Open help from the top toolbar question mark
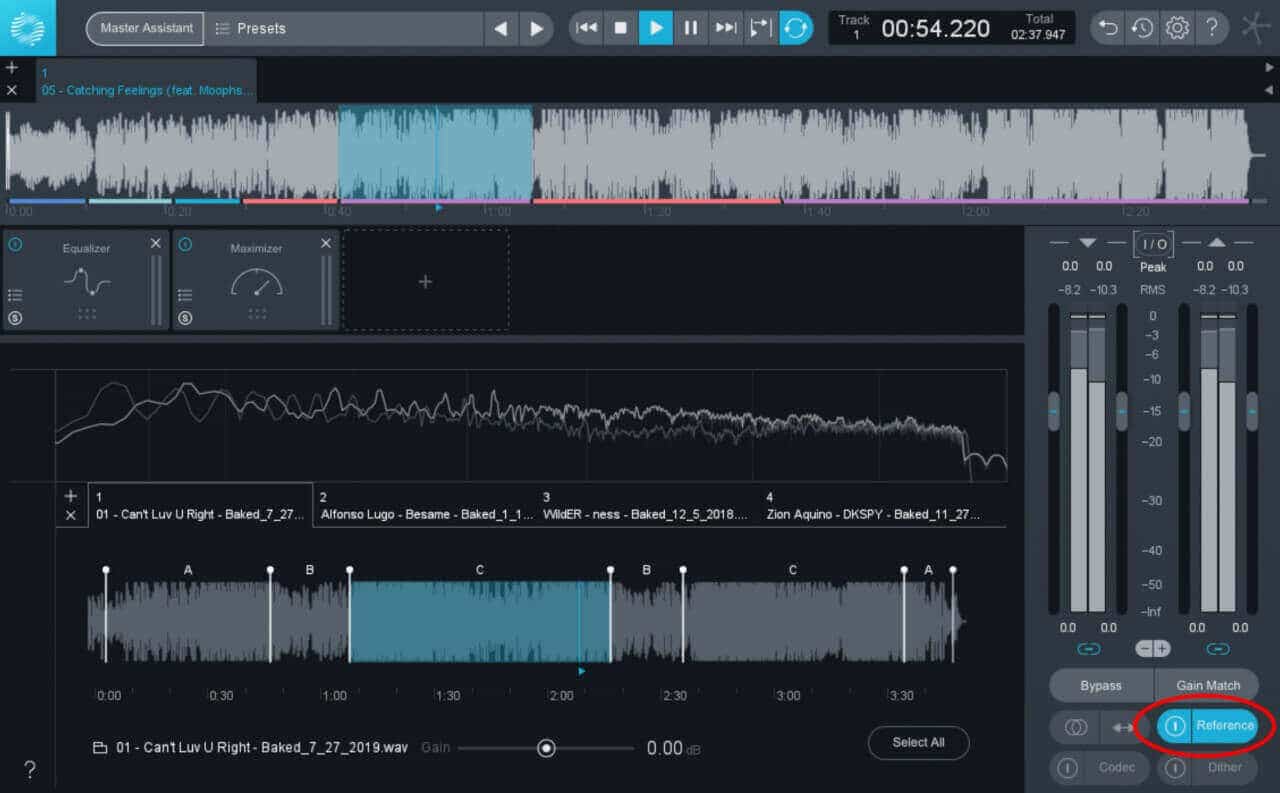Viewport: 1280px width, 793px height. [1211, 28]
